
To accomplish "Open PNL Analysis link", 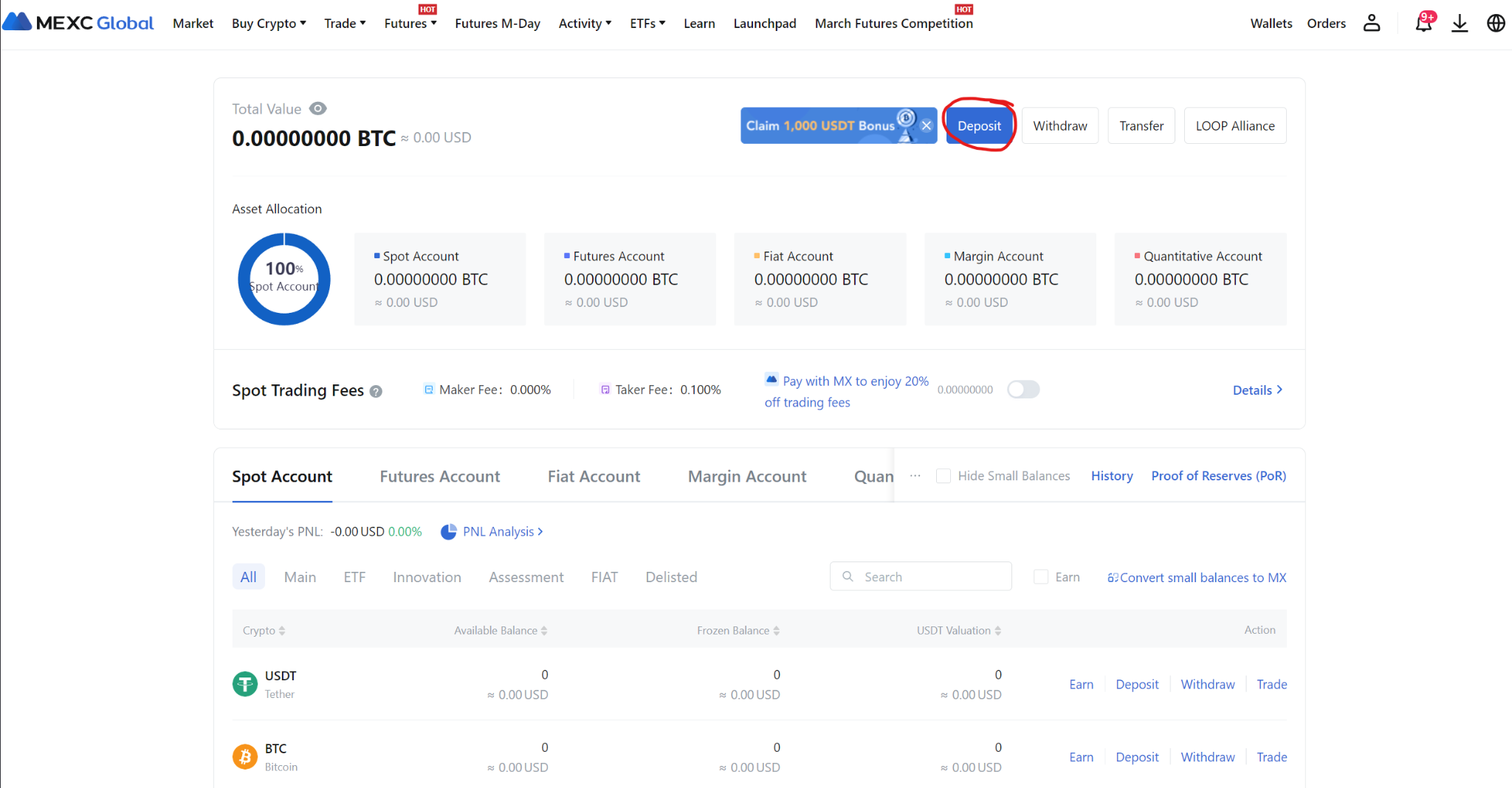I will [503, 532].
